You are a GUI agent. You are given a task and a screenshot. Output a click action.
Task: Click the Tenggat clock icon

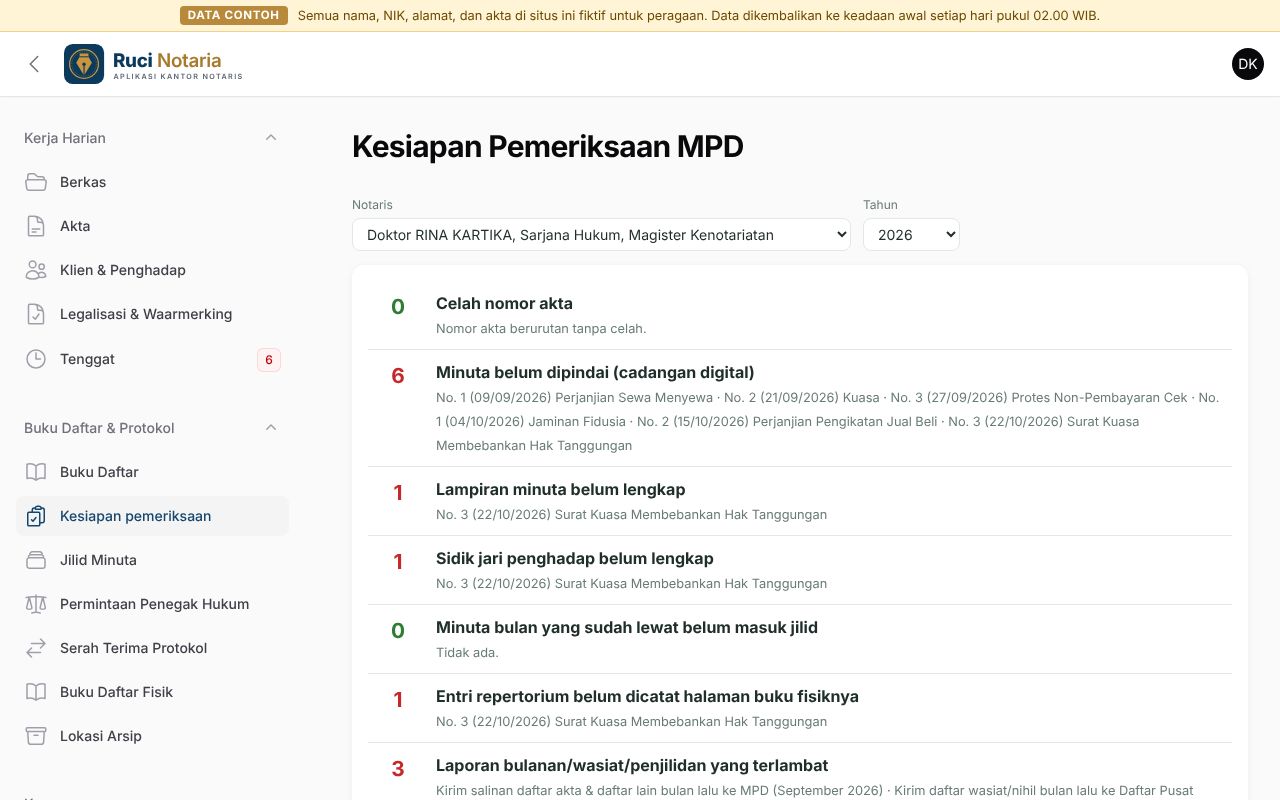coord(36,359)
